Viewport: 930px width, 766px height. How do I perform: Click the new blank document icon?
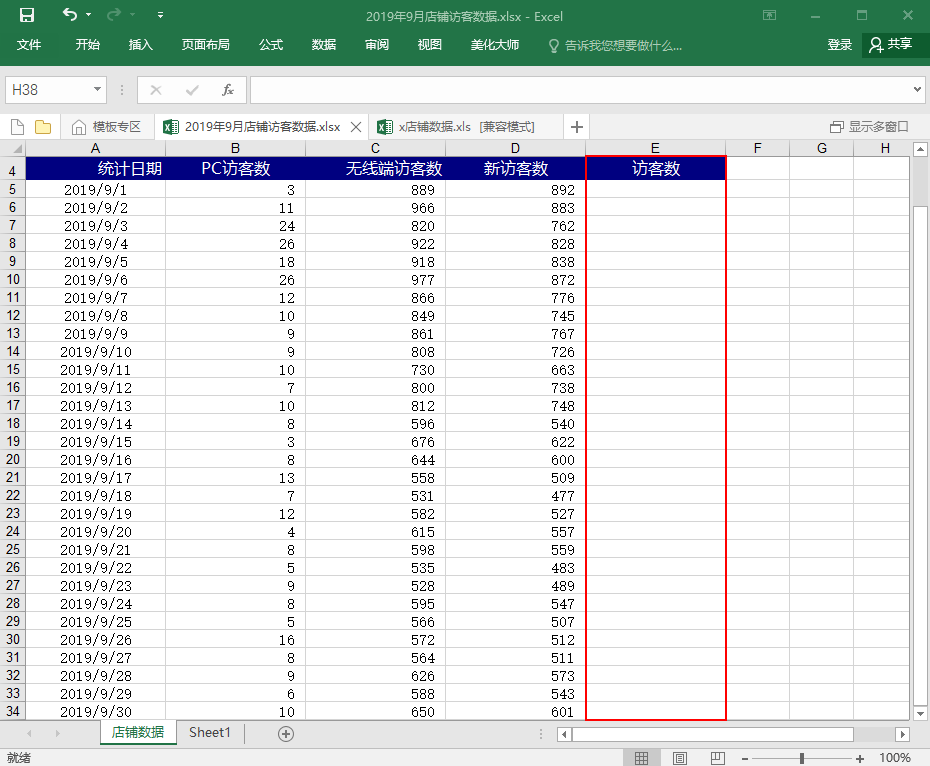click(18, 127)
